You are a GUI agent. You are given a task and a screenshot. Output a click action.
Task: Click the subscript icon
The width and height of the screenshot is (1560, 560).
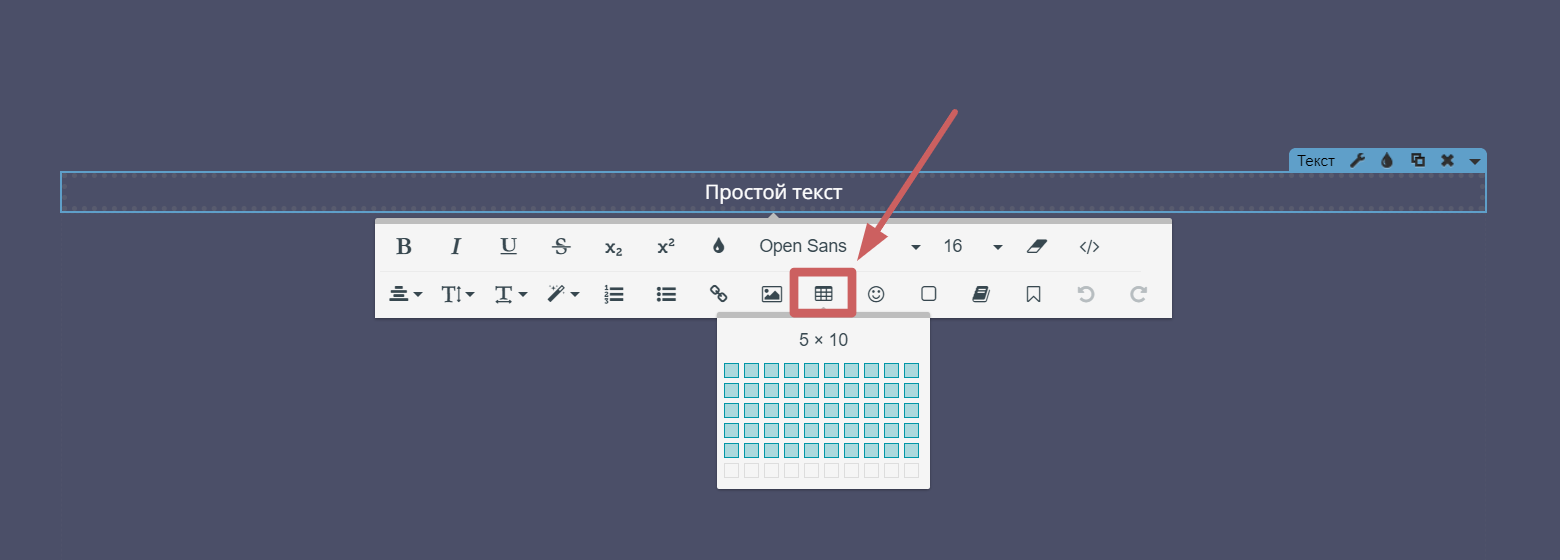click(613, 247)
